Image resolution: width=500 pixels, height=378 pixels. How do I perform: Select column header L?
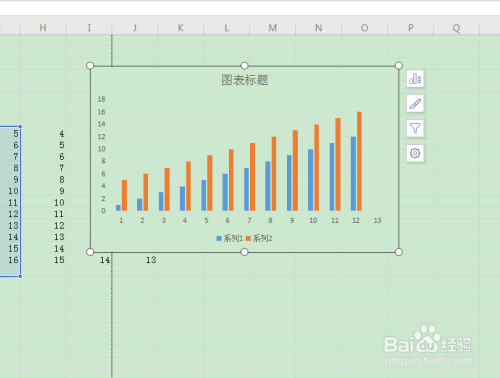coord(227,28)
